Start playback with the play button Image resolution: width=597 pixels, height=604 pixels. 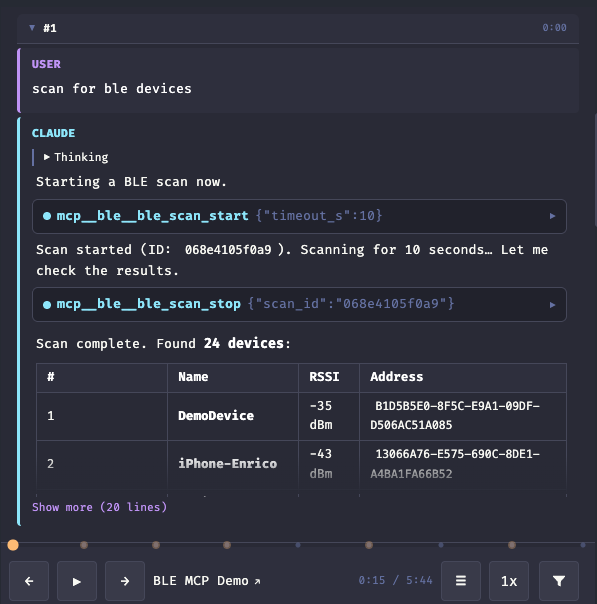click(77, 581)
